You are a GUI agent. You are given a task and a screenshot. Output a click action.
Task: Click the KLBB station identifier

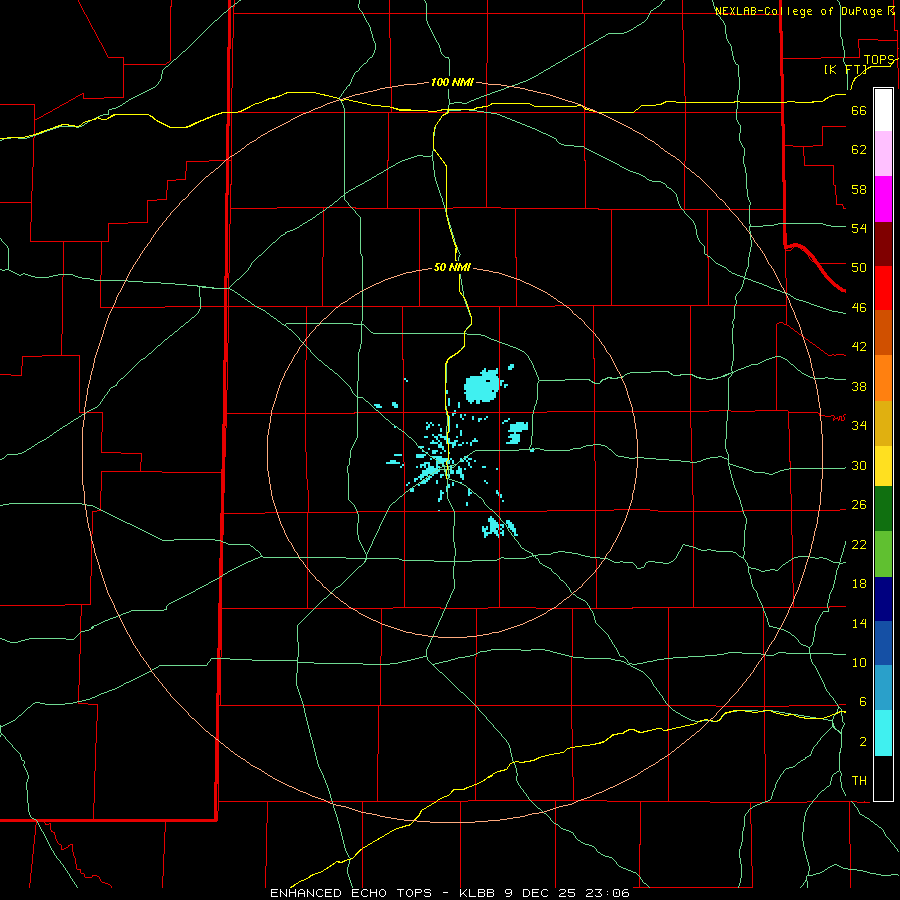[477, 893]
